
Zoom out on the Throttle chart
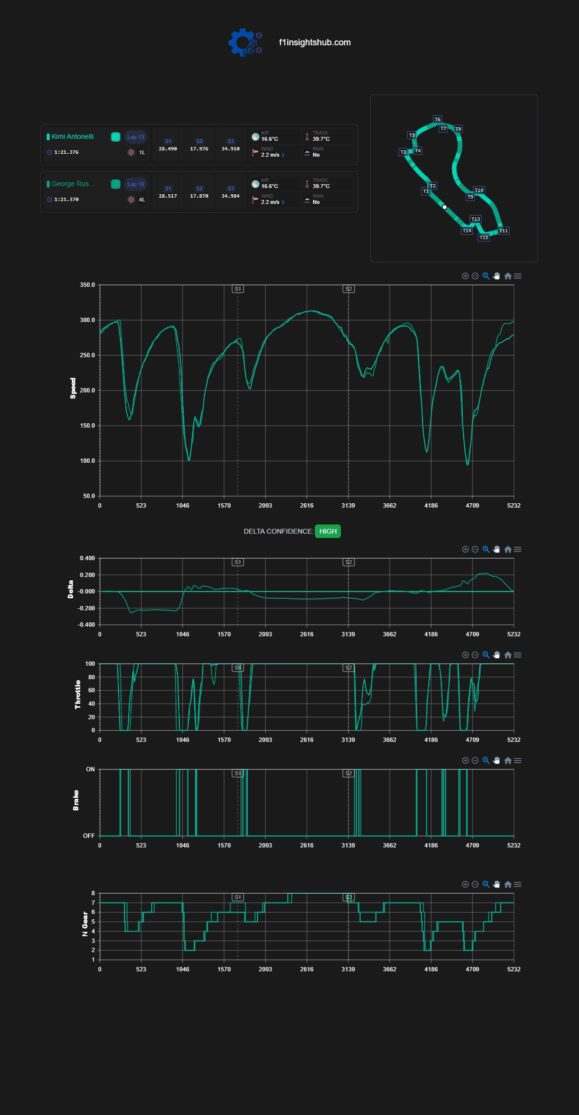(475, 655)
